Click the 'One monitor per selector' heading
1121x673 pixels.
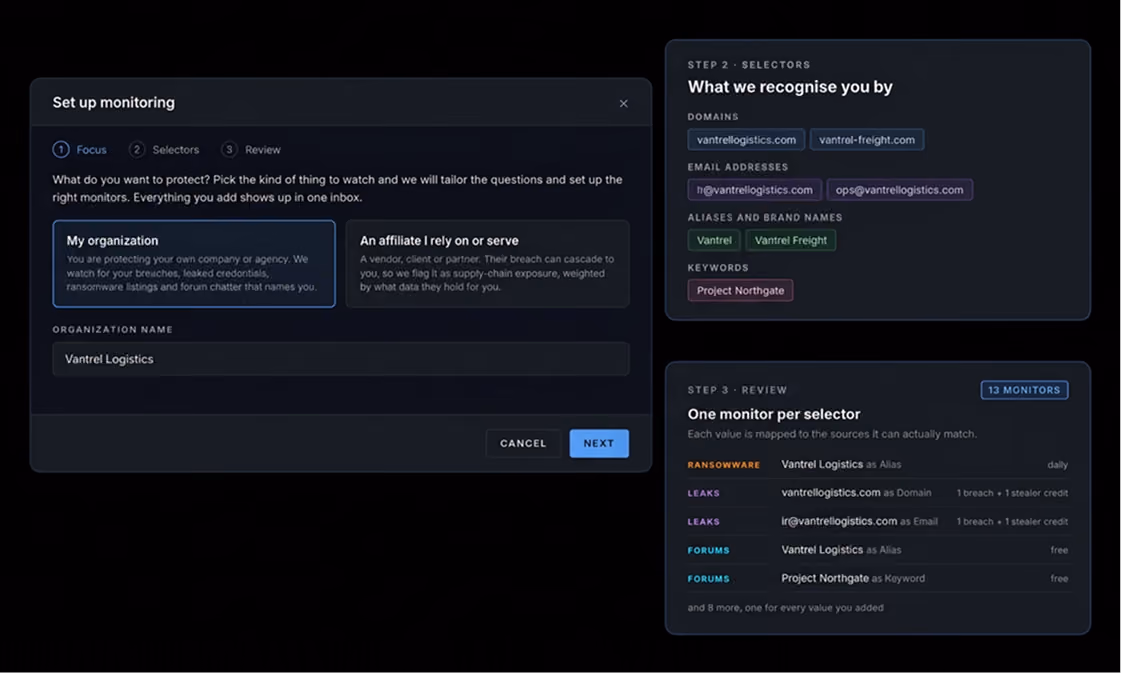774,414
